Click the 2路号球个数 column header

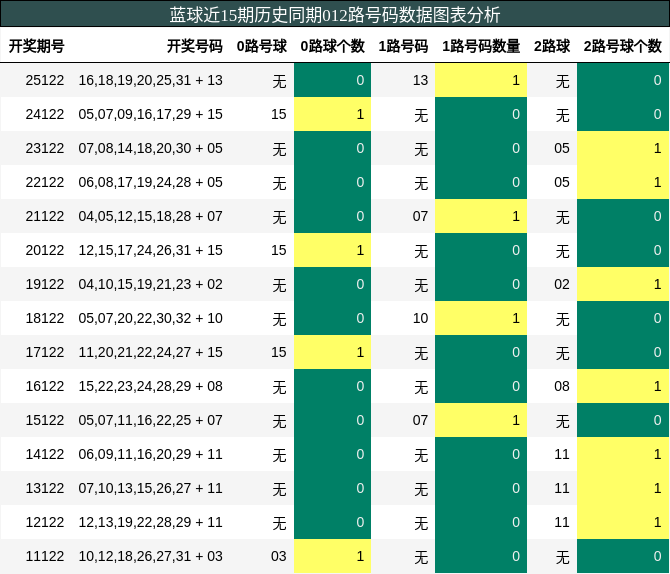click(623, 46)
